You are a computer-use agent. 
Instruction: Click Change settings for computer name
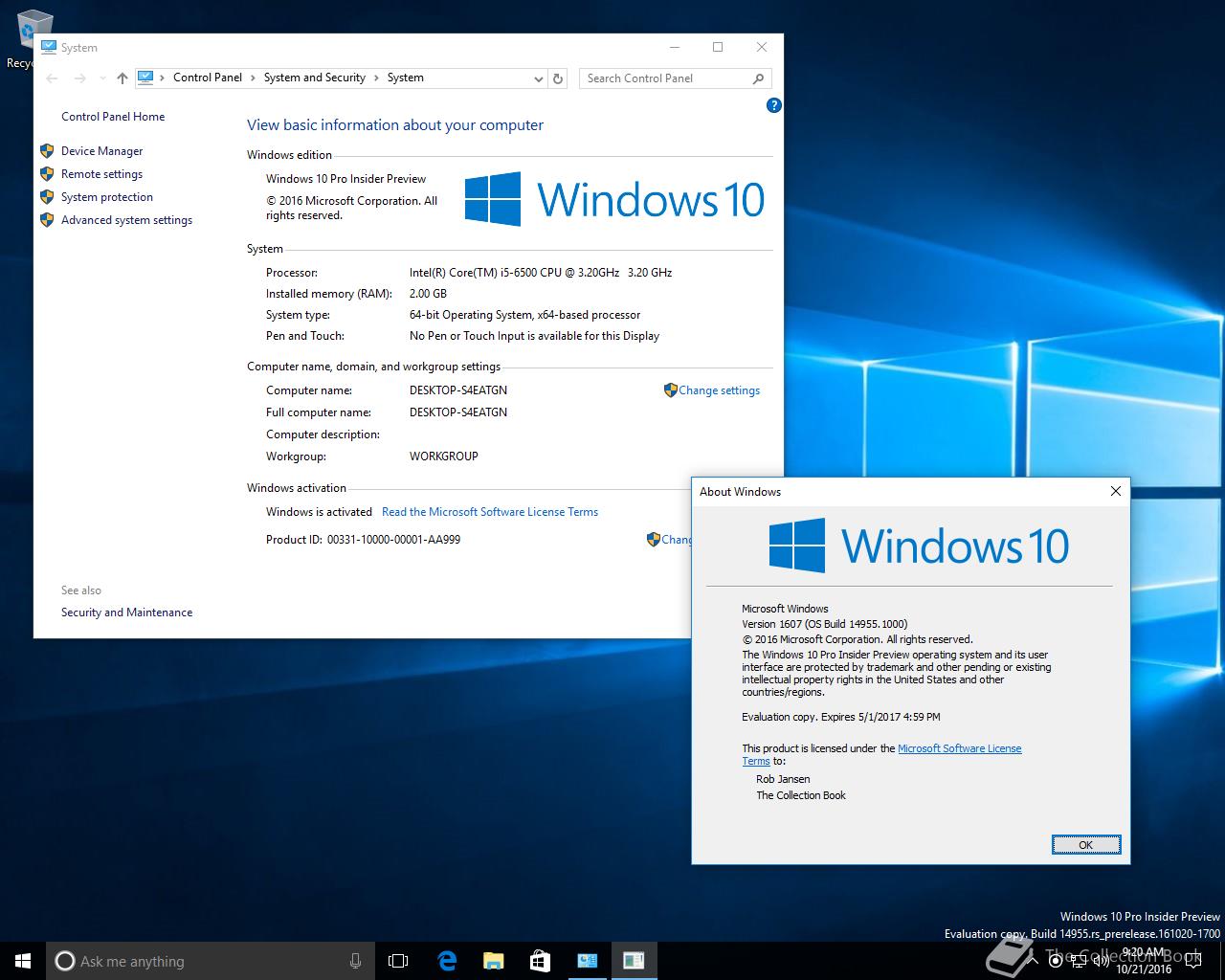[x=719, y=390]
